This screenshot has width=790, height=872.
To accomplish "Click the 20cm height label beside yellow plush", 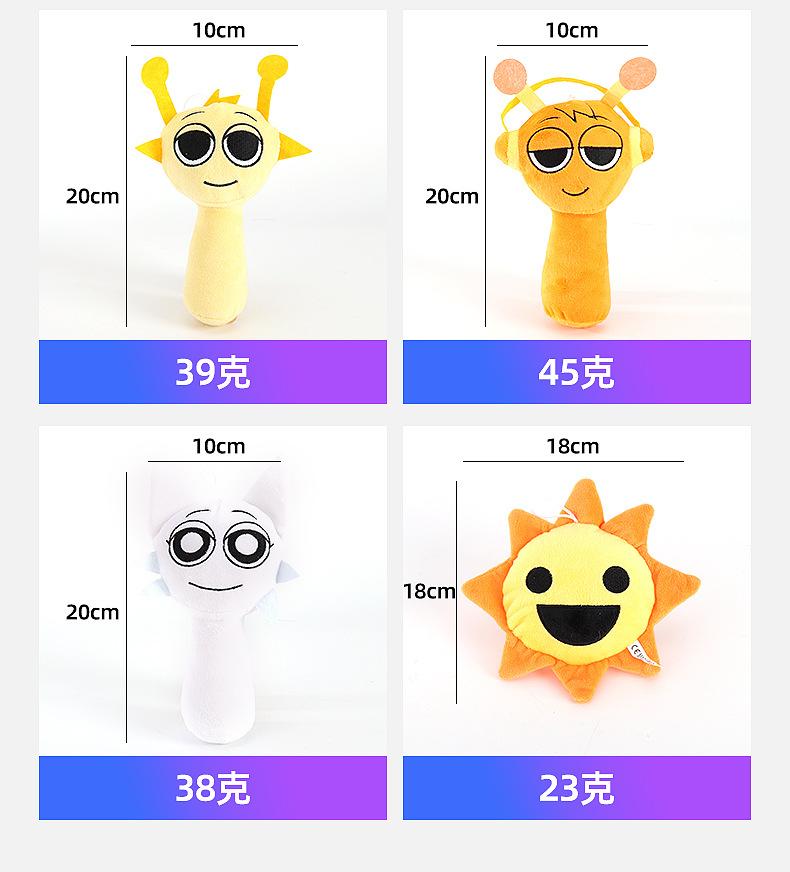I will (92, 196).
